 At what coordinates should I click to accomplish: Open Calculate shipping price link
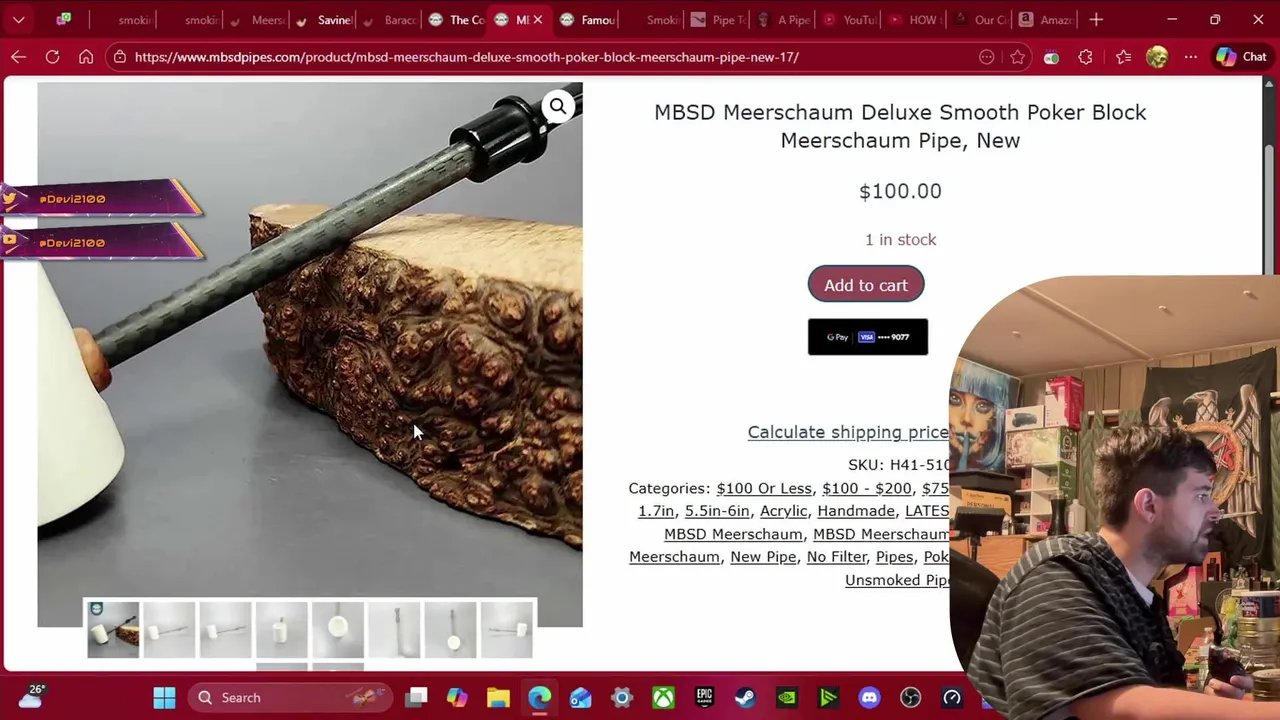[848, 432]
